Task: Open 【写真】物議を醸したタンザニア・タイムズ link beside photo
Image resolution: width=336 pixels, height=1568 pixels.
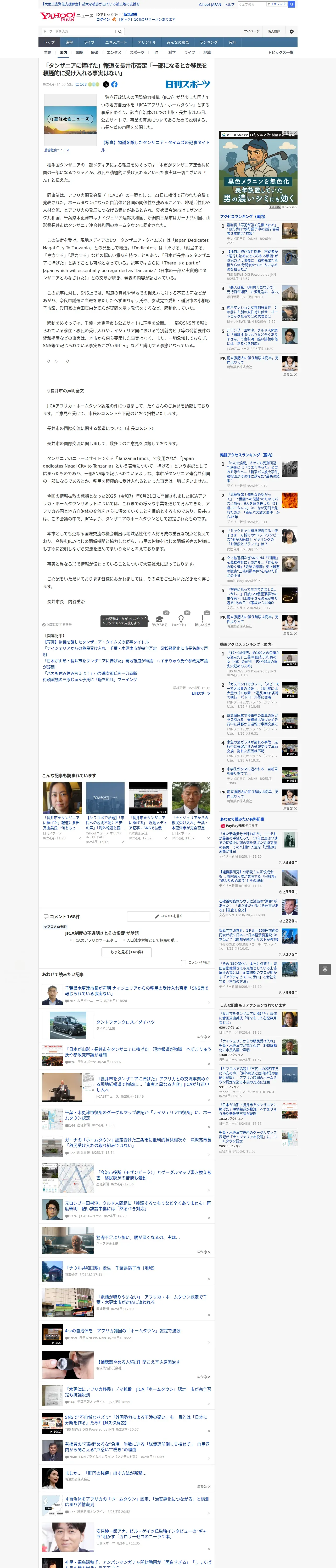Action: pos(155,146)
